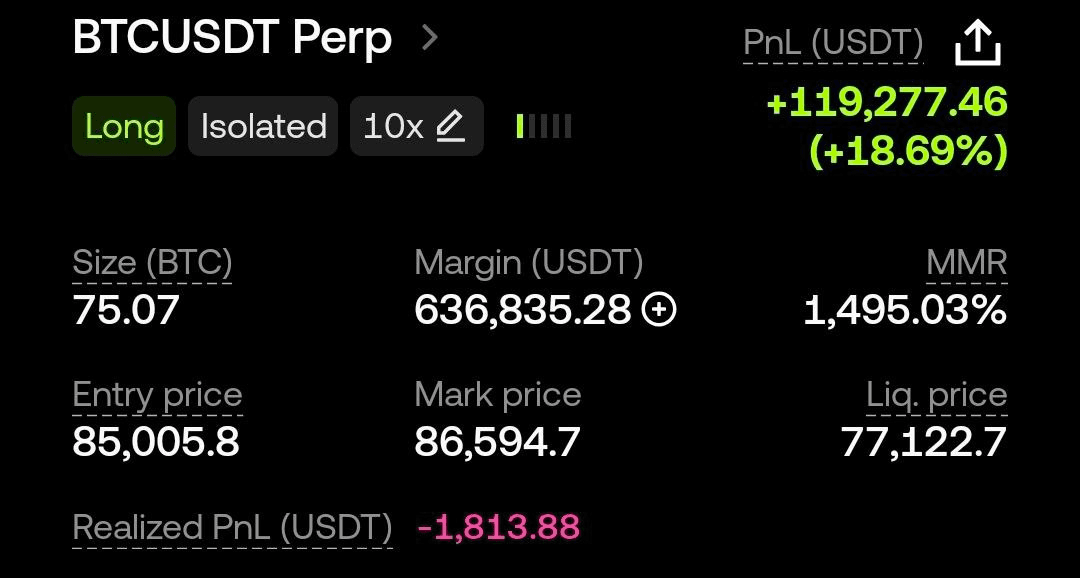Click the Isolated margin mode badge
The width and height of the screenshot is (1080, 578).
[x=262, y=126]
